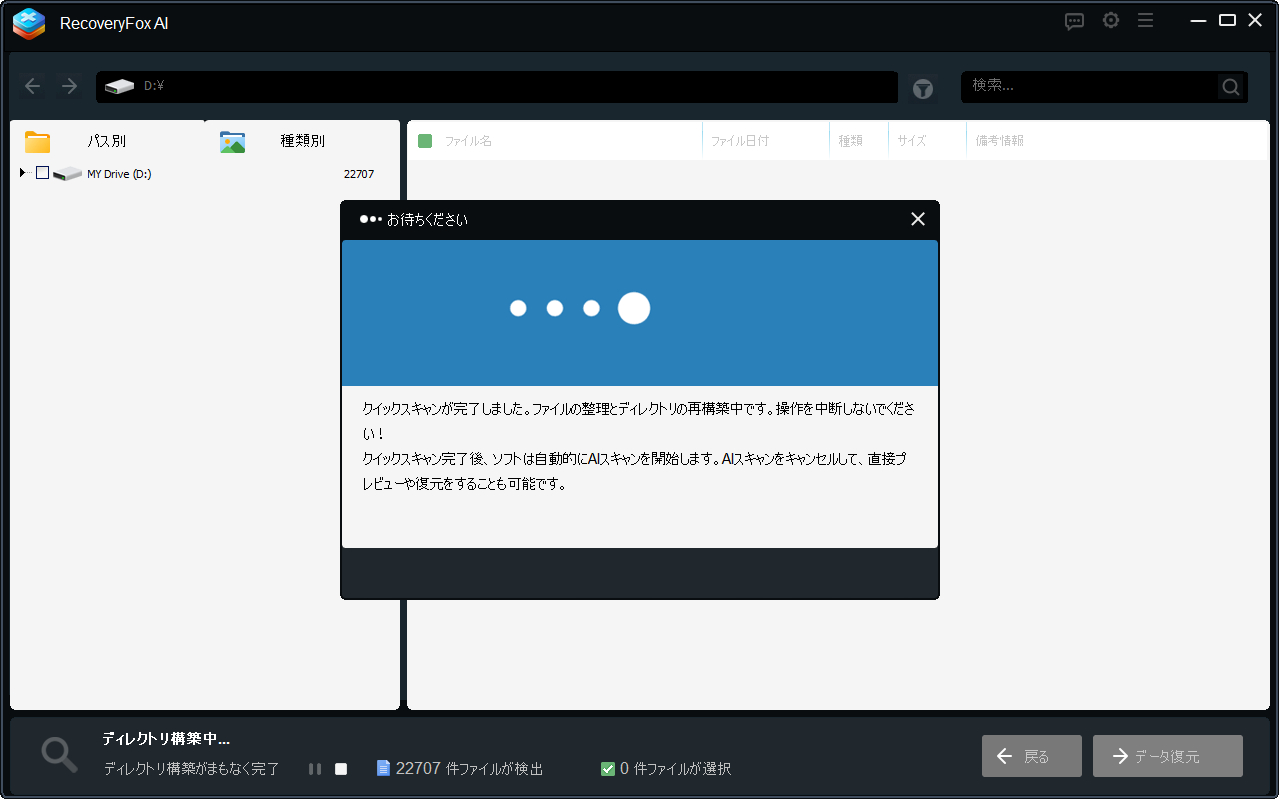Viewport: 1279px width, 799px height.
Task: Toggle the MY Drive (D:) checkbox
Action: click(41, 173)
